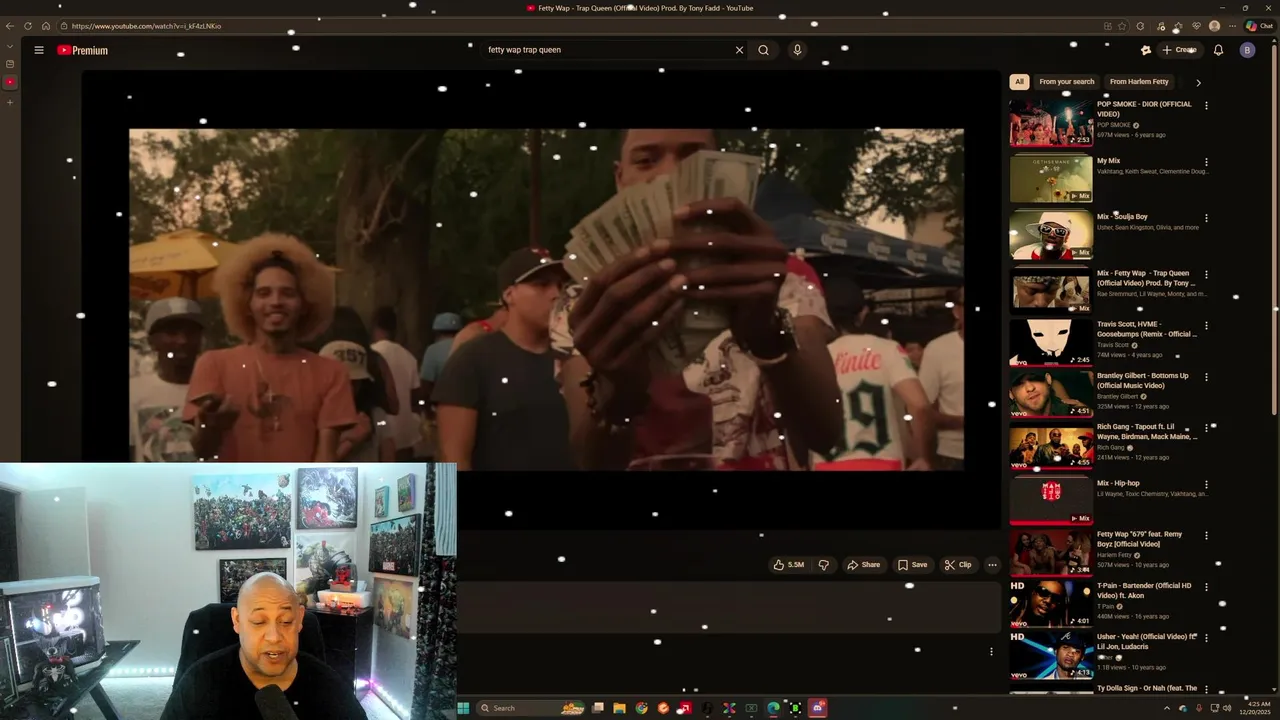Open options menu for Mix - Soulja Boy
The height and width of the screenshot is (720, 1280).
[1206, 218]
